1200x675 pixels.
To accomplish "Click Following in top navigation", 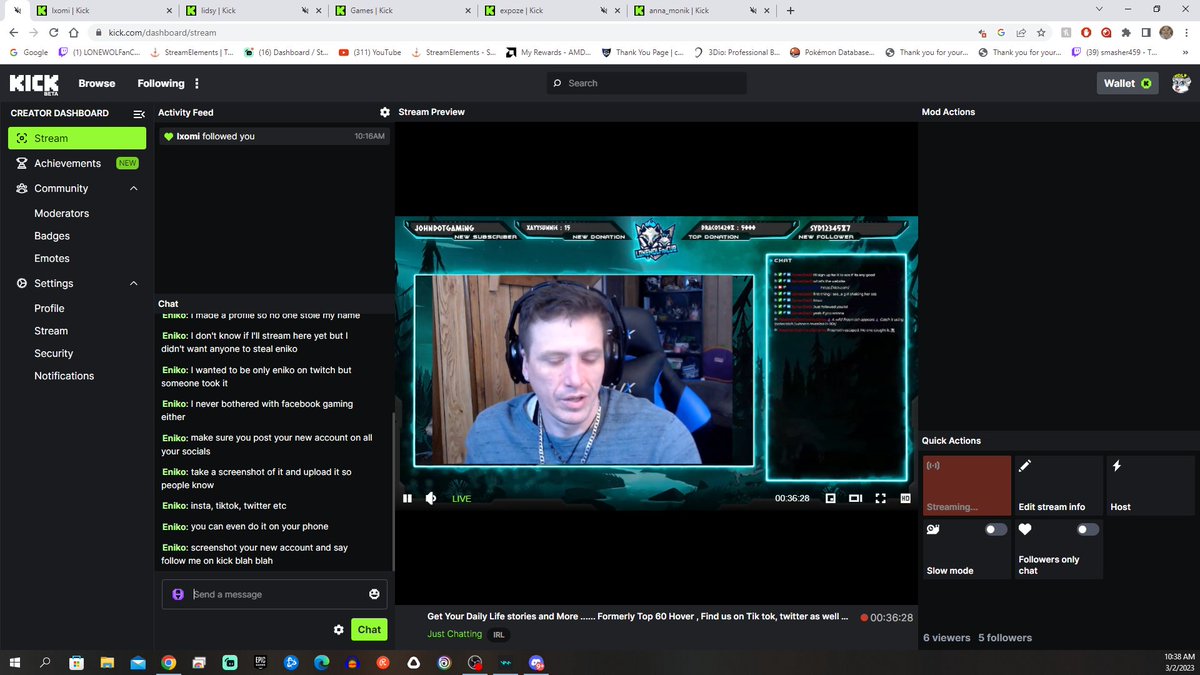I will point(161,83).
